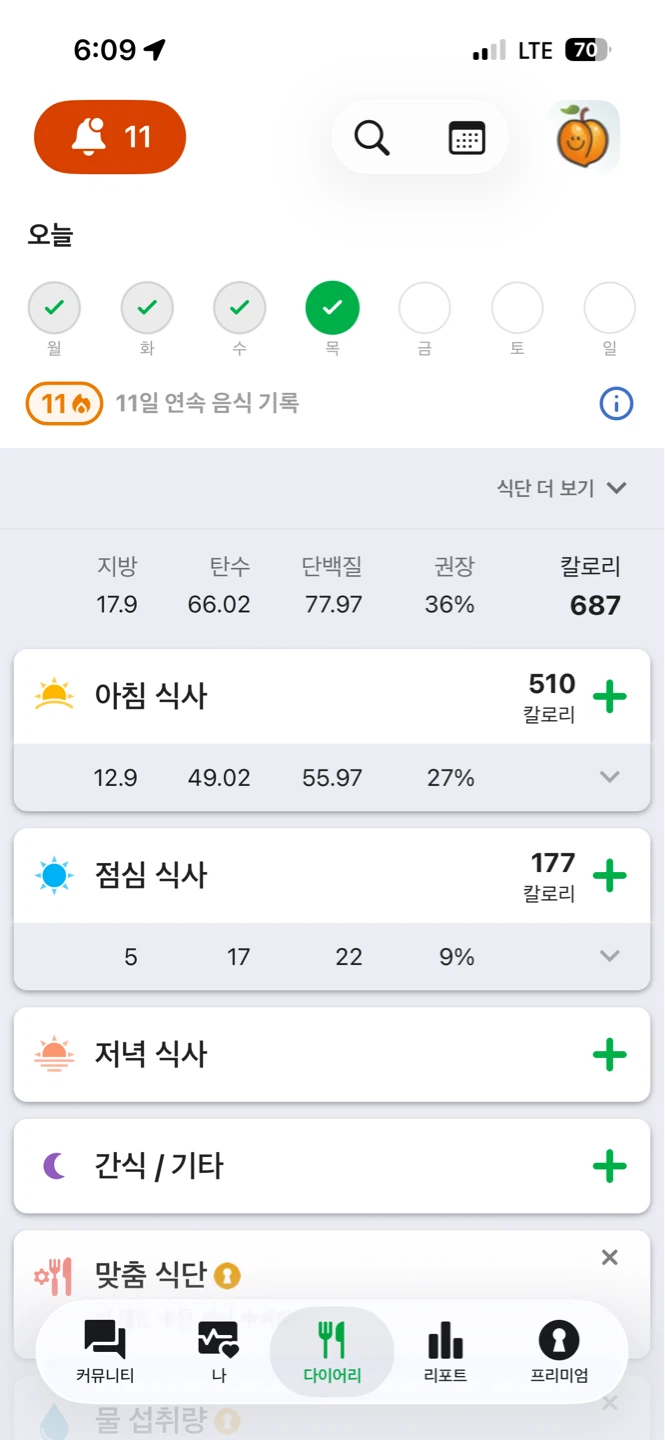This screenshot has height=1440, width=665.
Task: Select the 목 day green check circle
Action: pyautogui.click(x=332, y=308)
